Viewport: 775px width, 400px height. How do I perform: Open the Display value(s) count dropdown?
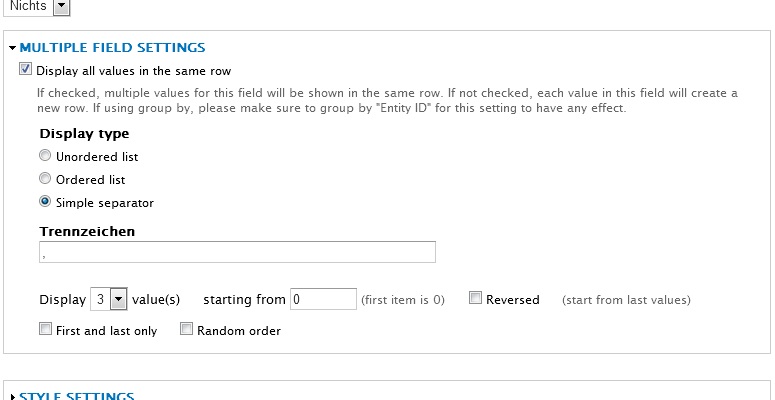(x=108, y=299)
